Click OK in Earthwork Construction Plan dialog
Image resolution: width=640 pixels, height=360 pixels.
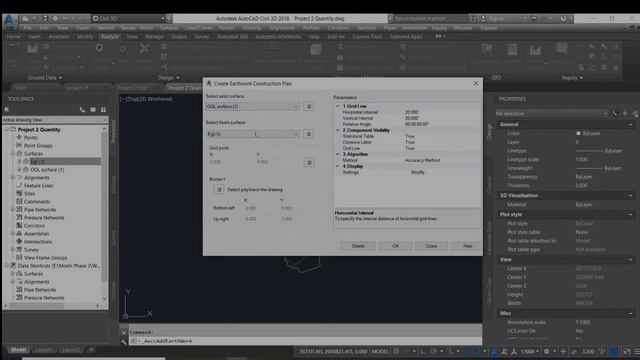click(x=395, y=246)
